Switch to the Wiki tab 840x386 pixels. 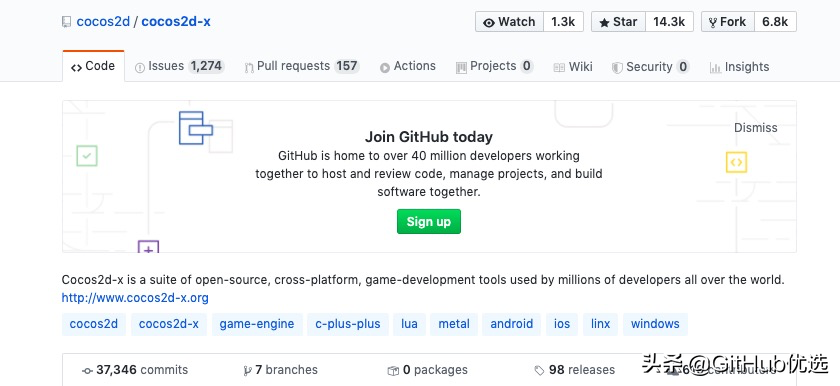click(x=573, y=67)
